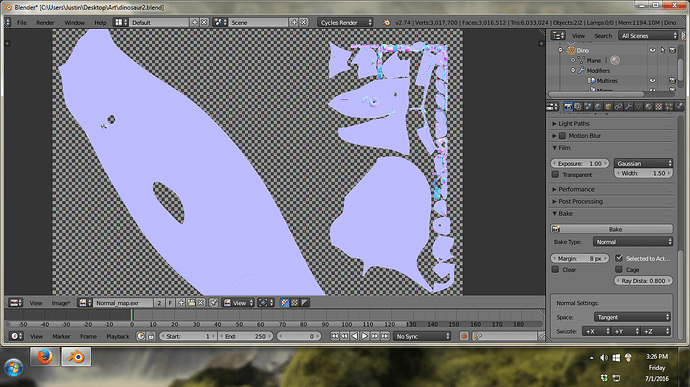Image resolution: width=690 pixels, height=387 pixels.
Task: Click the new image plus icon
Action: click(x=181, y=303)
